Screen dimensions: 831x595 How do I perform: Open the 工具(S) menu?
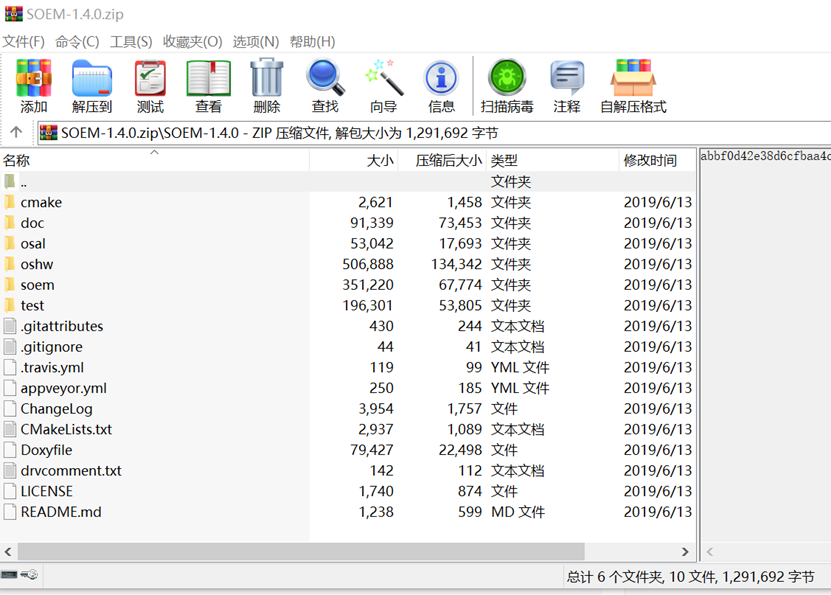131,41
